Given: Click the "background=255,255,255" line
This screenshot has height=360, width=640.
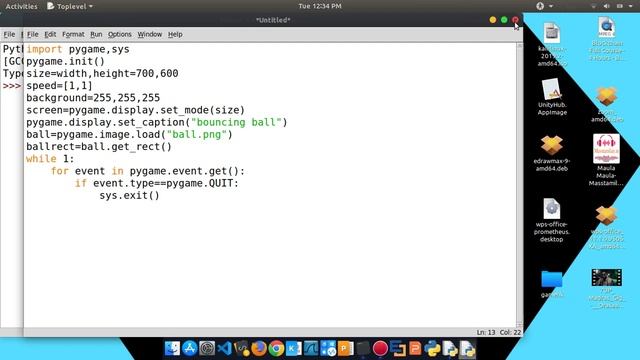Looking at the screenshot, I should coord(93,98).
